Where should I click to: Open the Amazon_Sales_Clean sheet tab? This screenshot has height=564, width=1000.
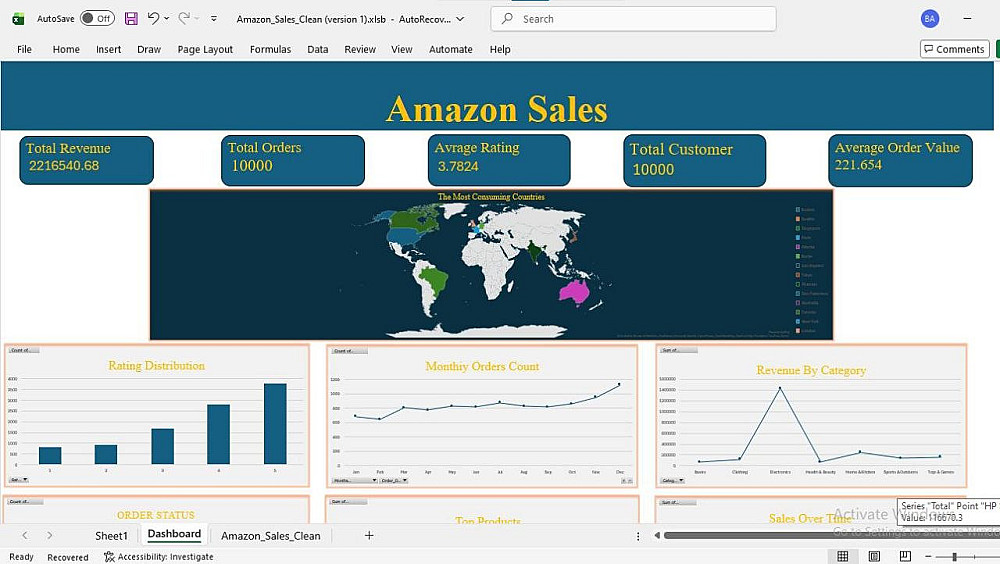pos(270,536)
